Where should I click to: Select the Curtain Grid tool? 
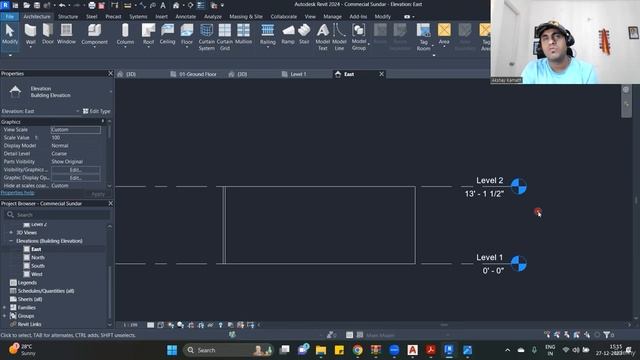pos(224,37)
